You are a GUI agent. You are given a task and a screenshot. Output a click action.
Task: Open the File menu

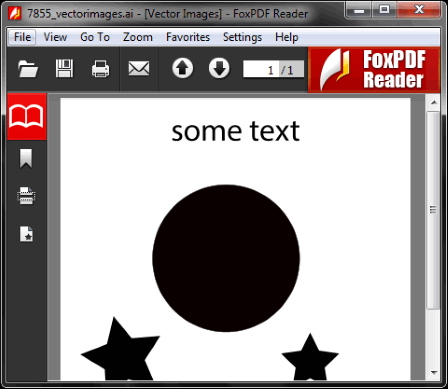click(x=22, y=37)
